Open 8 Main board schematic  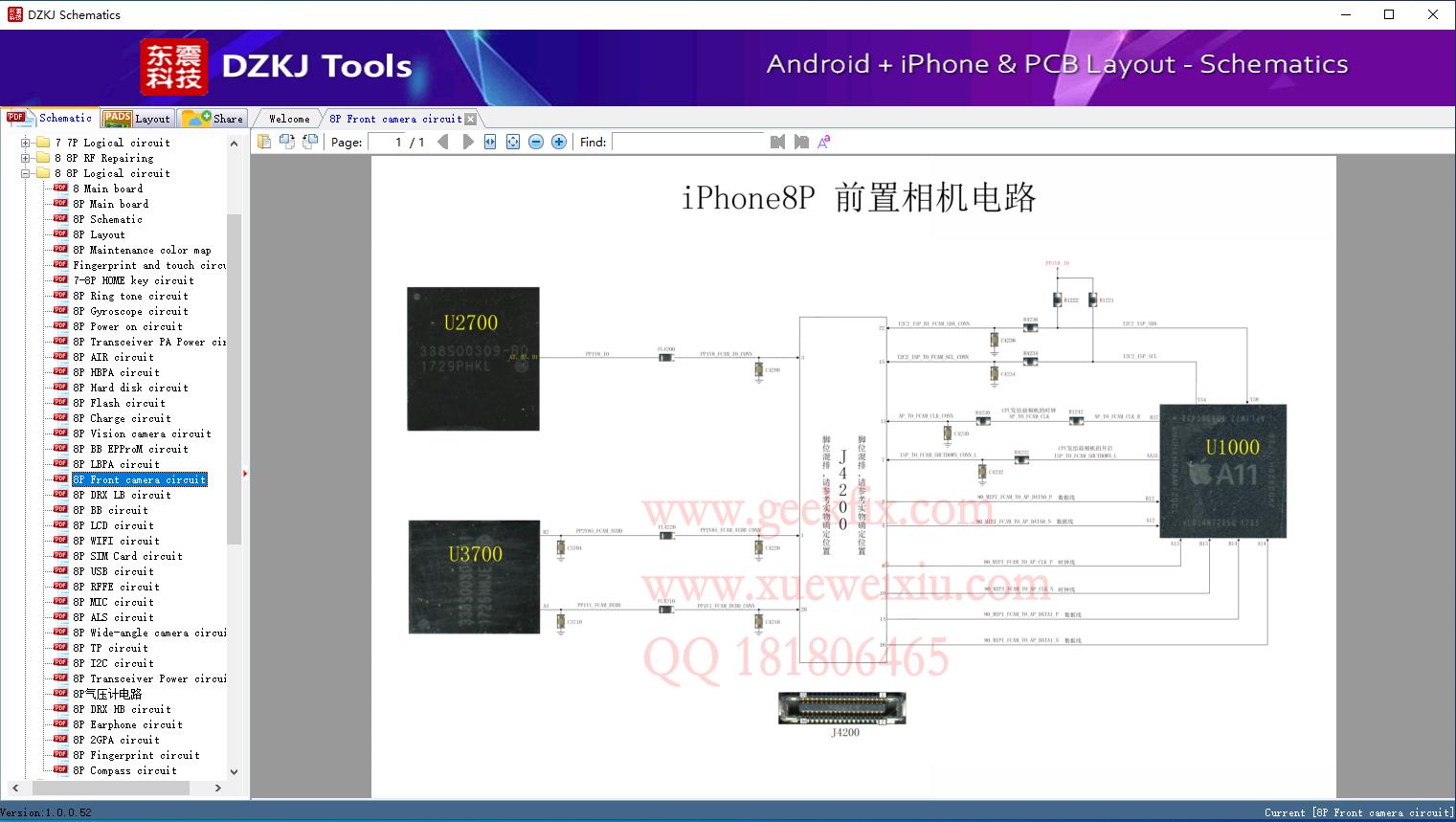[108, 189]
